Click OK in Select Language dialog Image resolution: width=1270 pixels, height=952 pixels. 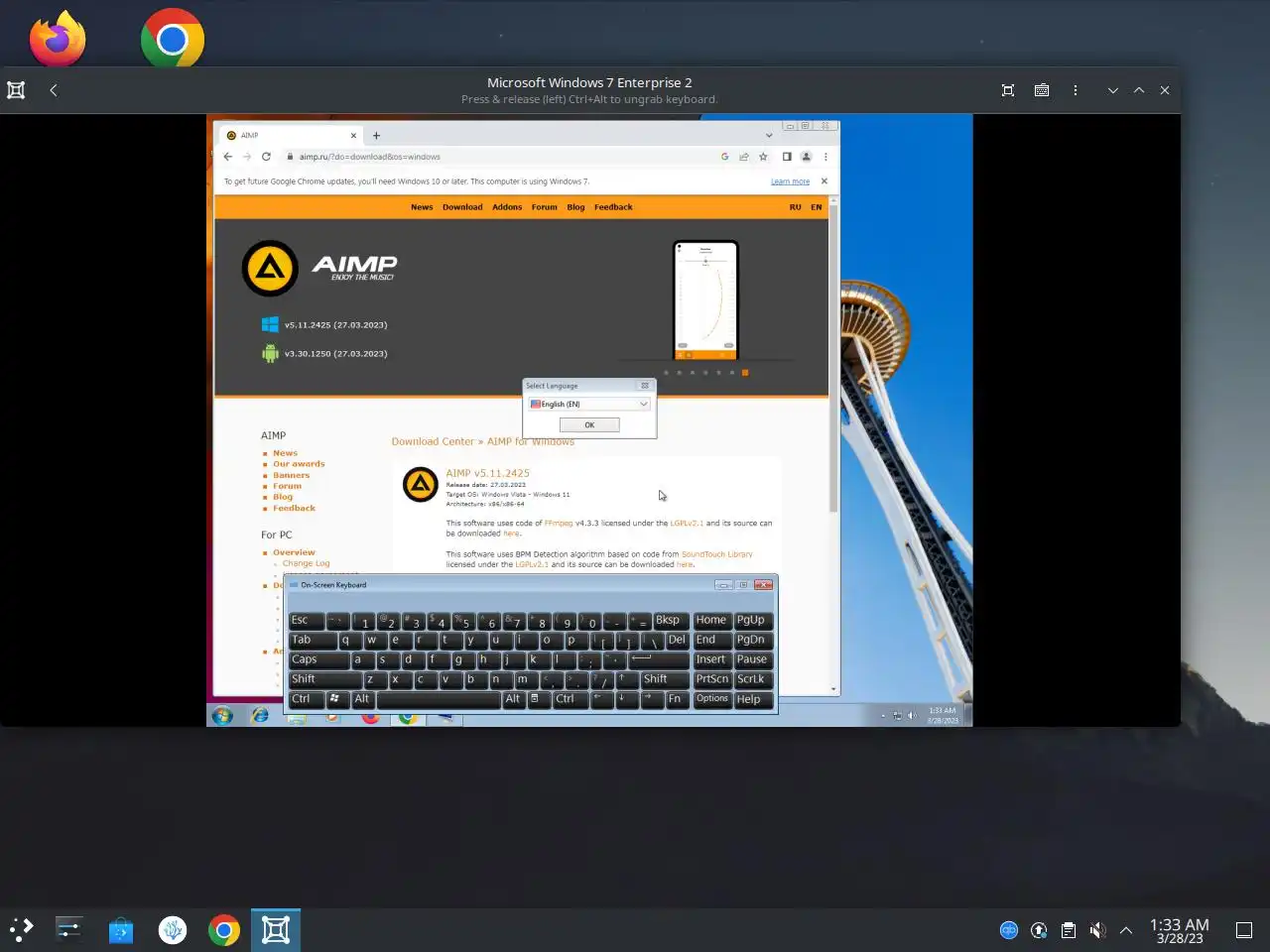(x=589, y=424)
